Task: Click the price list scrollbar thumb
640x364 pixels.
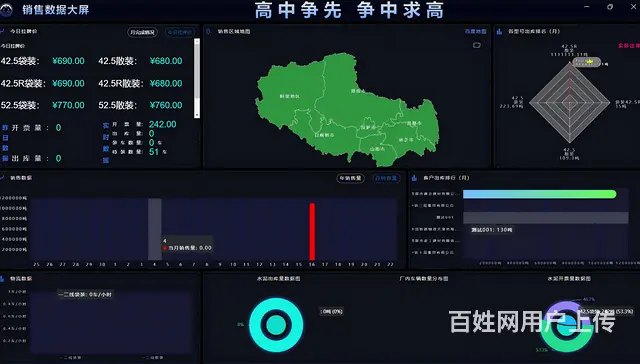Action: pyautogui.click(x=197, y=71)
